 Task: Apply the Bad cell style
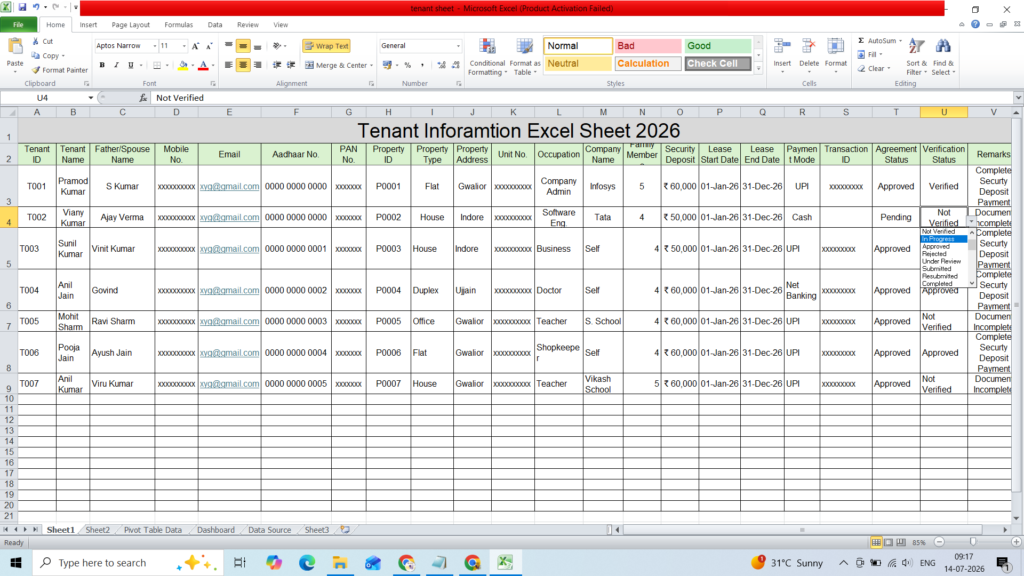click(647, 46)
